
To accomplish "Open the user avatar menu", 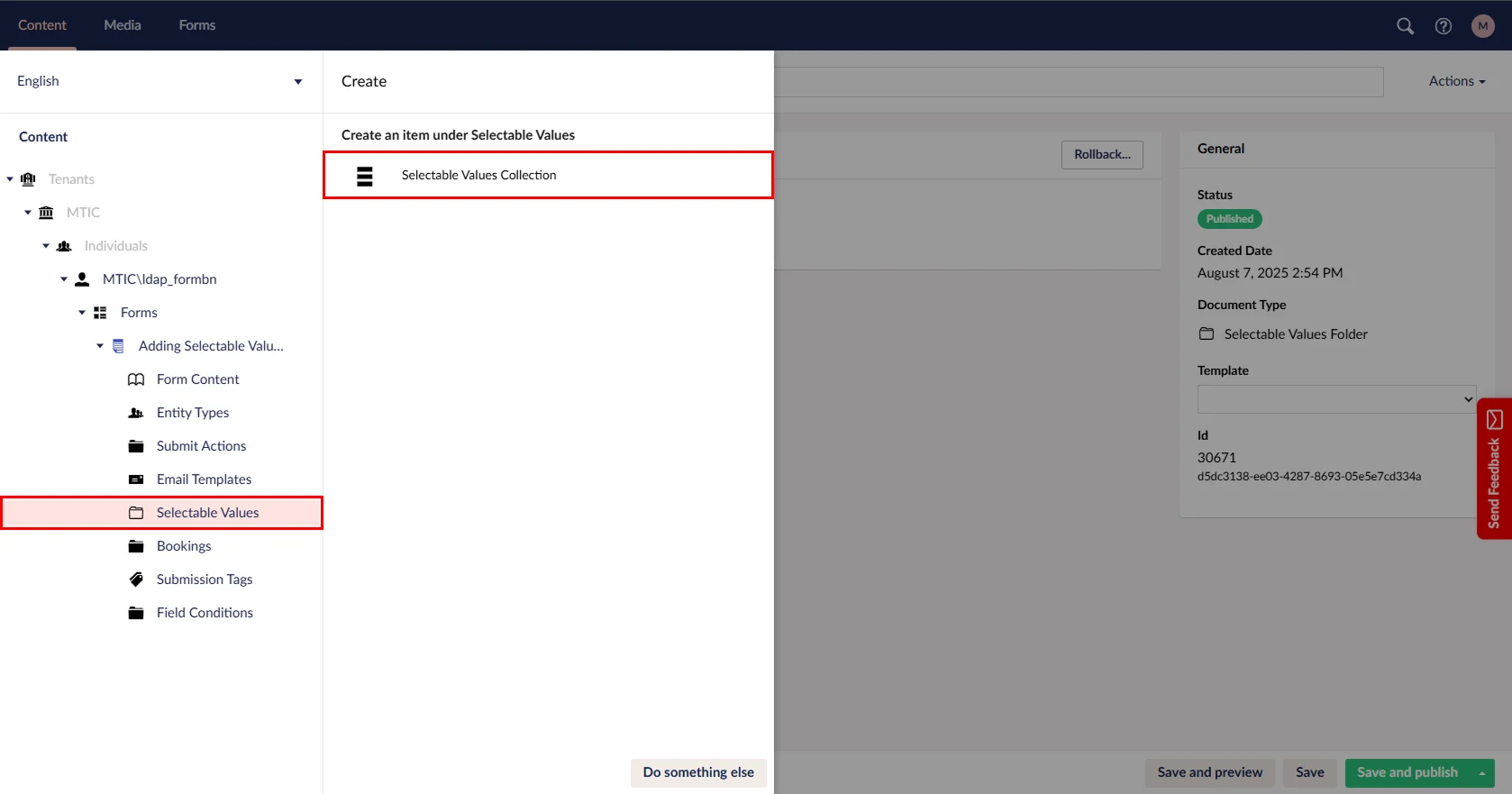I will point(1482,26).
